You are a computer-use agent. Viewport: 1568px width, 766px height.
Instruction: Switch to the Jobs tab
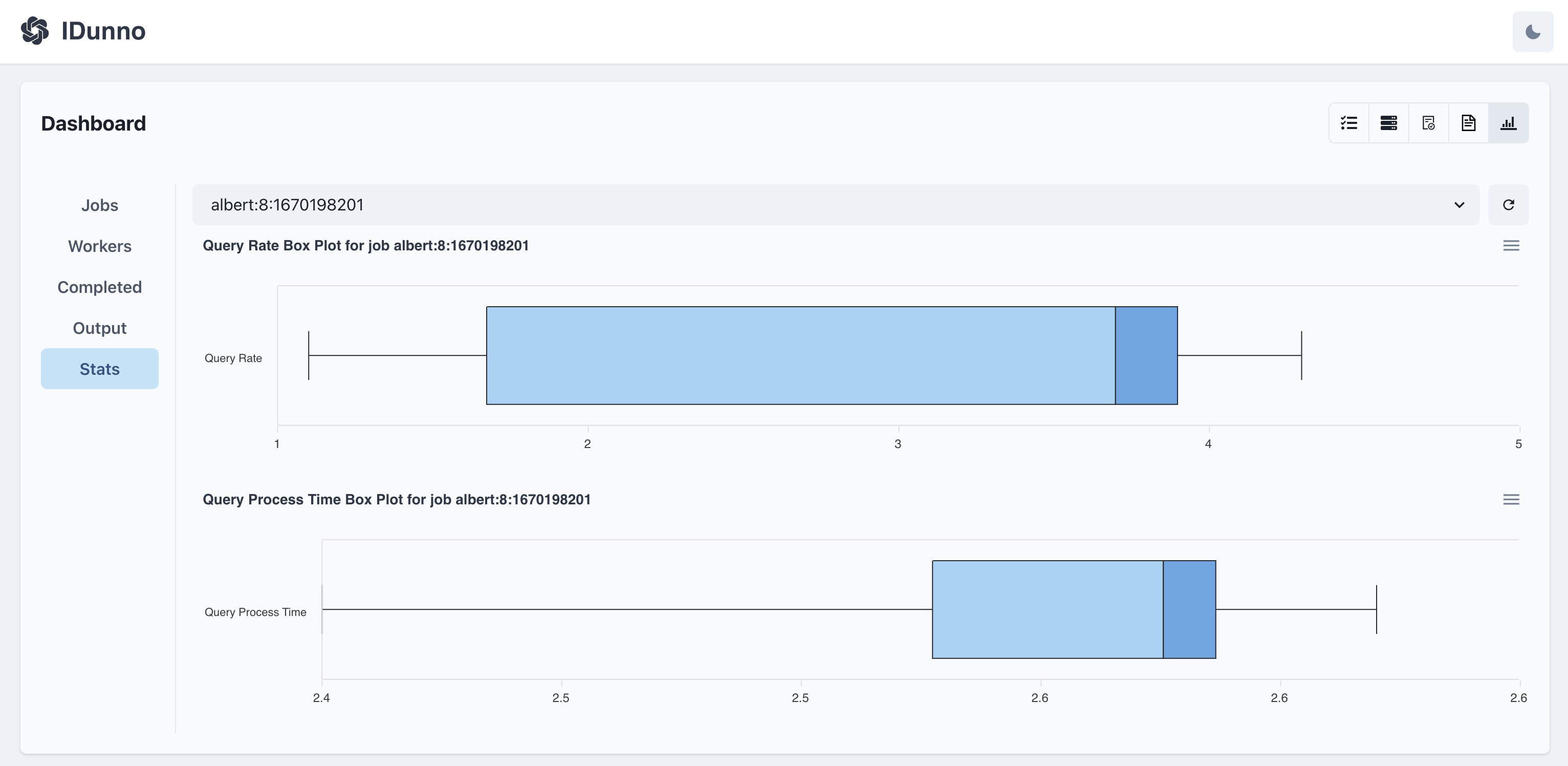[99, 205]
